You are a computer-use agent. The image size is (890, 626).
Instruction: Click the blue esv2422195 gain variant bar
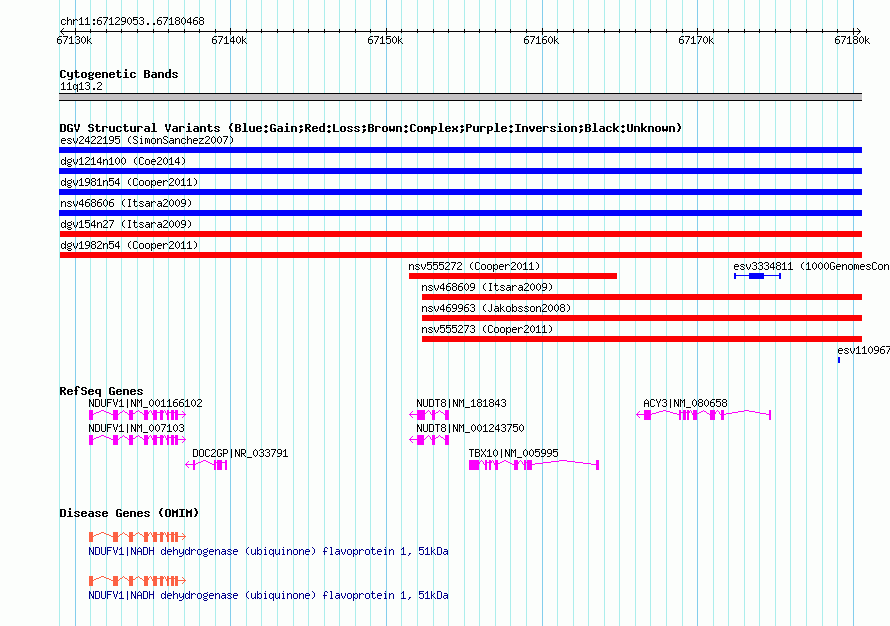pyautogui.click(x=460, y=150)
